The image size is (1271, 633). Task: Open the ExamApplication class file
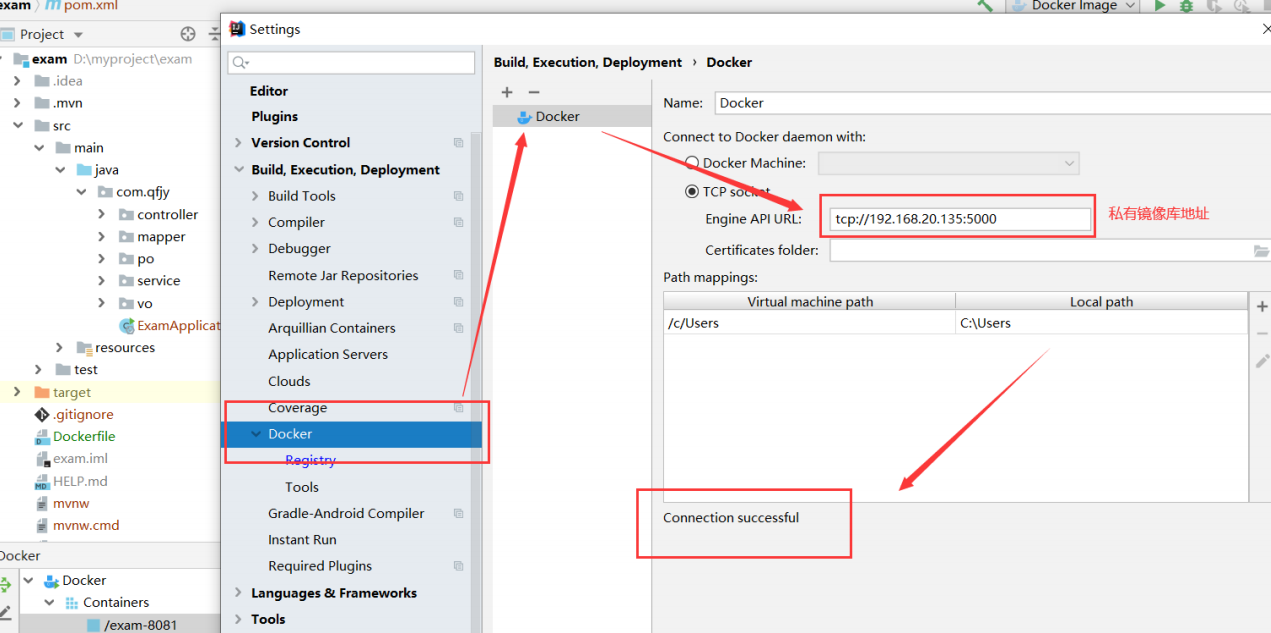point(169,326)
